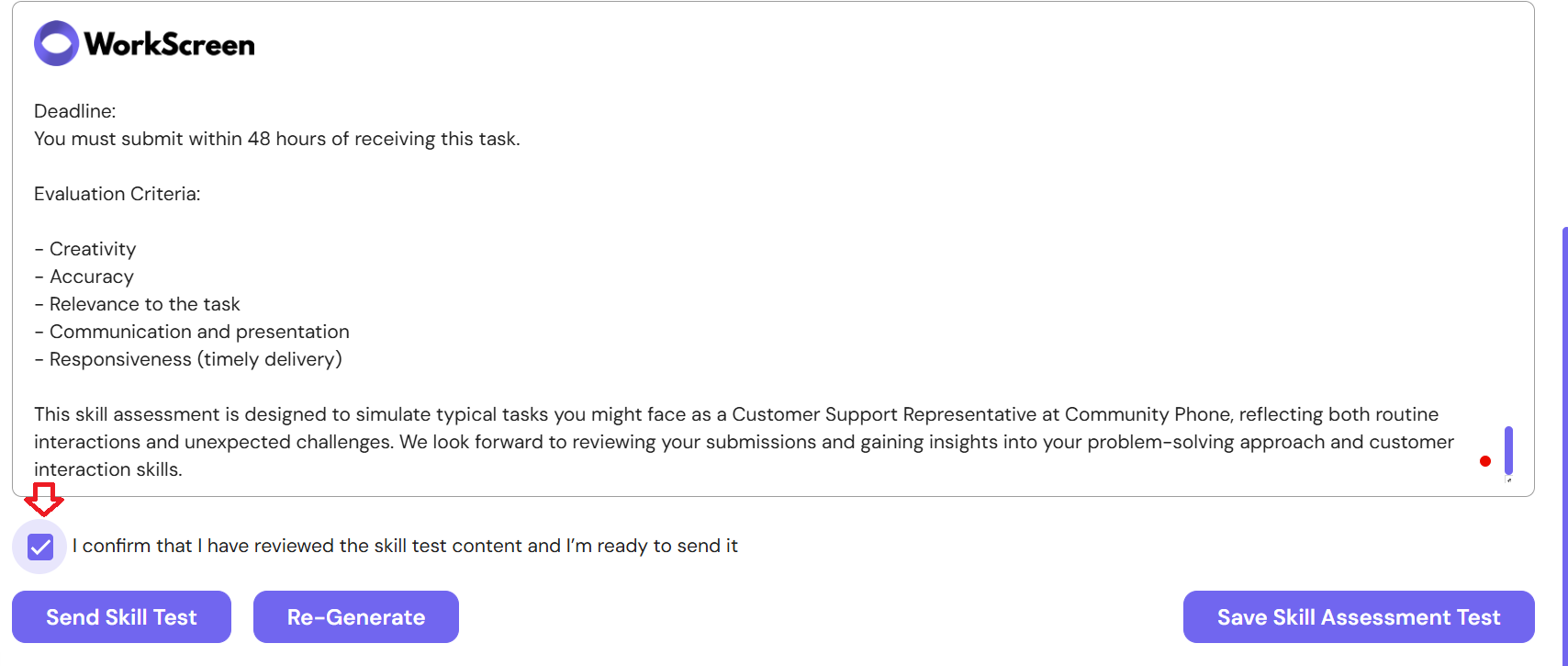This screenshot has width=1568, height=666.
Task: Click the Re-Generate button
Action: point(356,617)
